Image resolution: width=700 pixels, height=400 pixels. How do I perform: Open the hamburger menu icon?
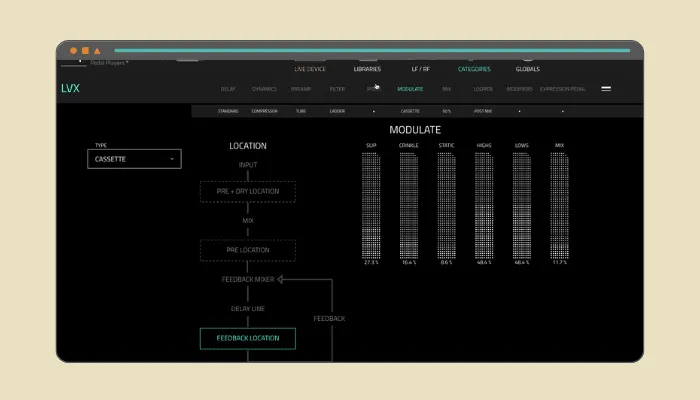(x=606, y=89)
